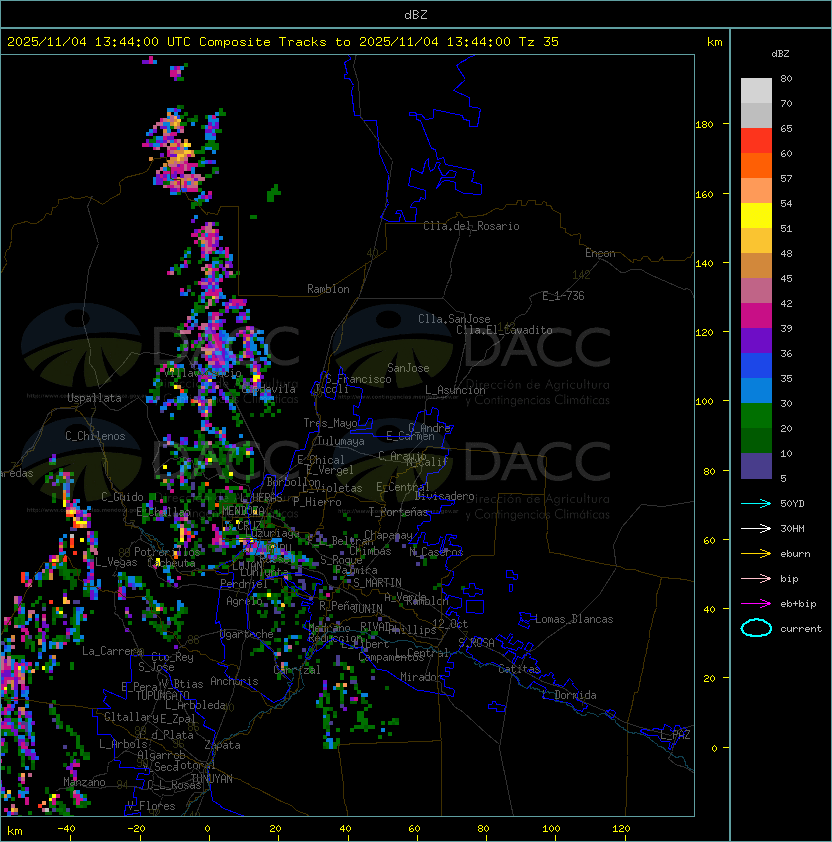Click the C_Guido map label
The height and width of the screenshot is (842, 832).
[x=122, y=497]
